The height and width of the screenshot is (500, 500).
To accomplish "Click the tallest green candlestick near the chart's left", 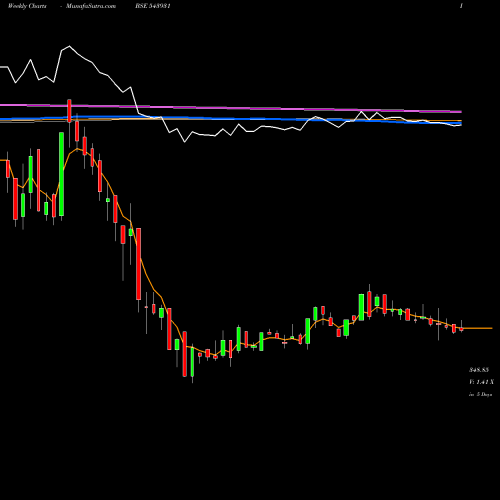I will tap(61, 174).
